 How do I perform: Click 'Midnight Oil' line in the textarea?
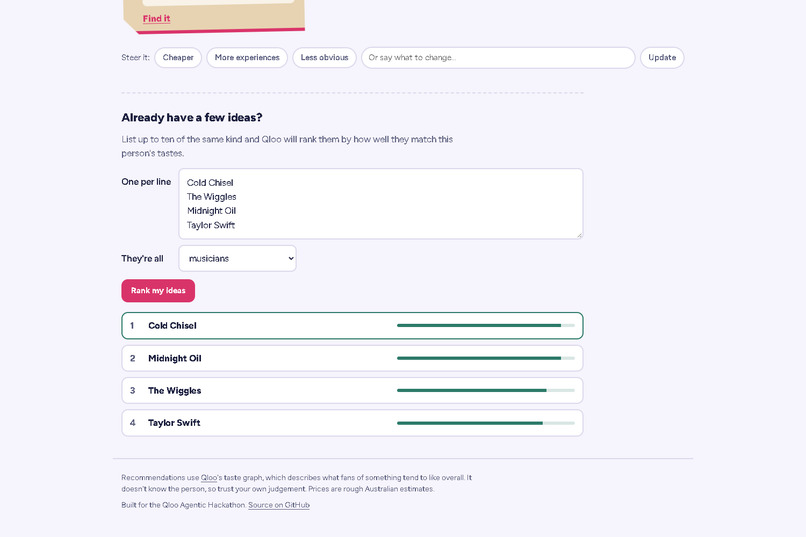click(x=211, y=211)
